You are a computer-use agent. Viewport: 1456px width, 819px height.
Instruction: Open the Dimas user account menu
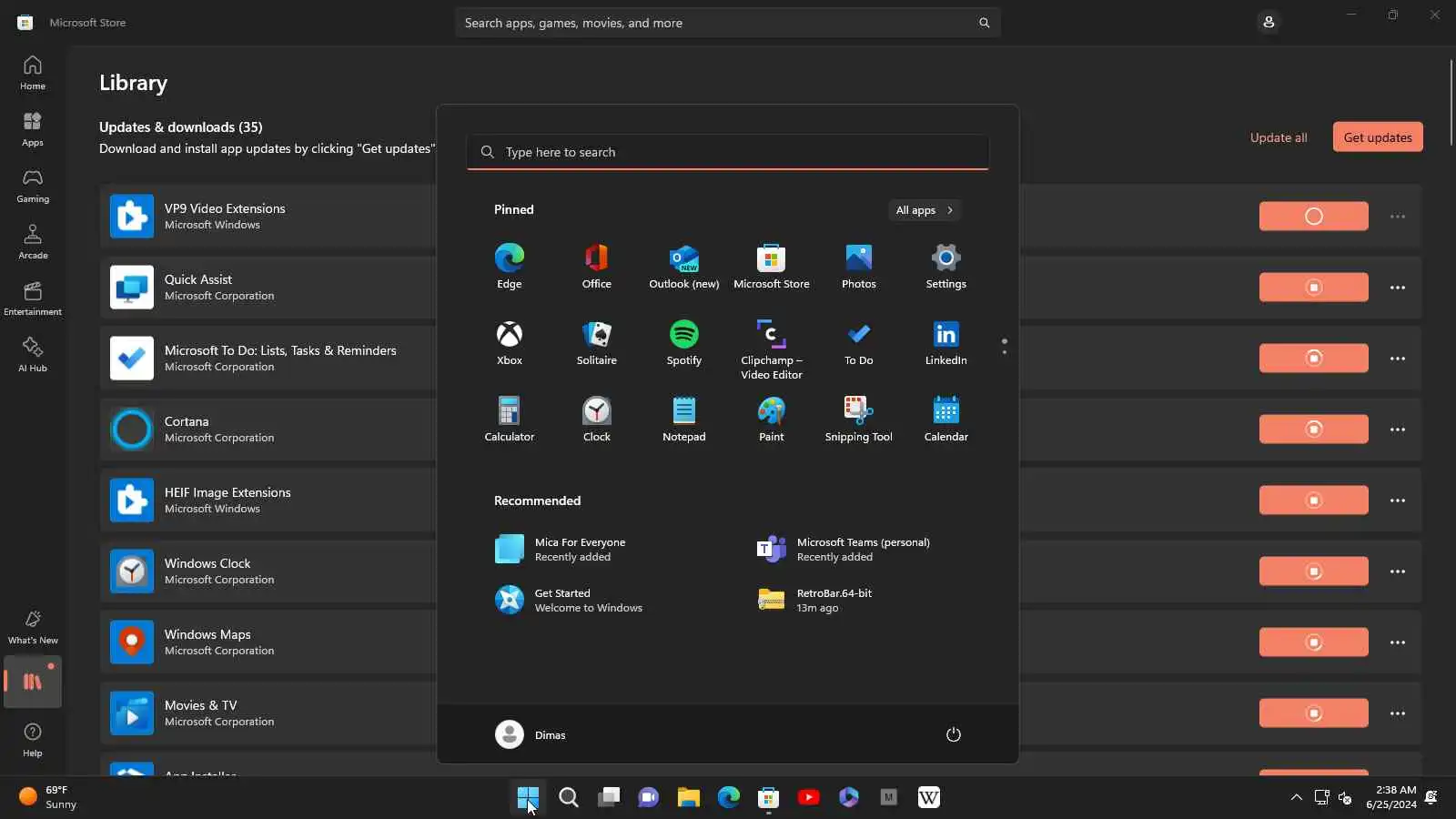[x=531, y=734]
